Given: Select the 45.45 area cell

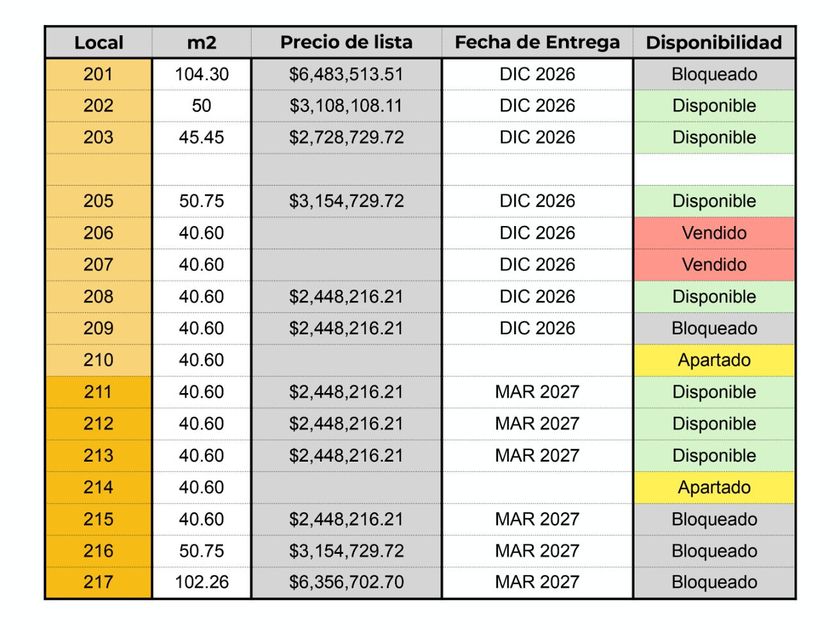Looking at the screenshot, I should pos(201,138).
